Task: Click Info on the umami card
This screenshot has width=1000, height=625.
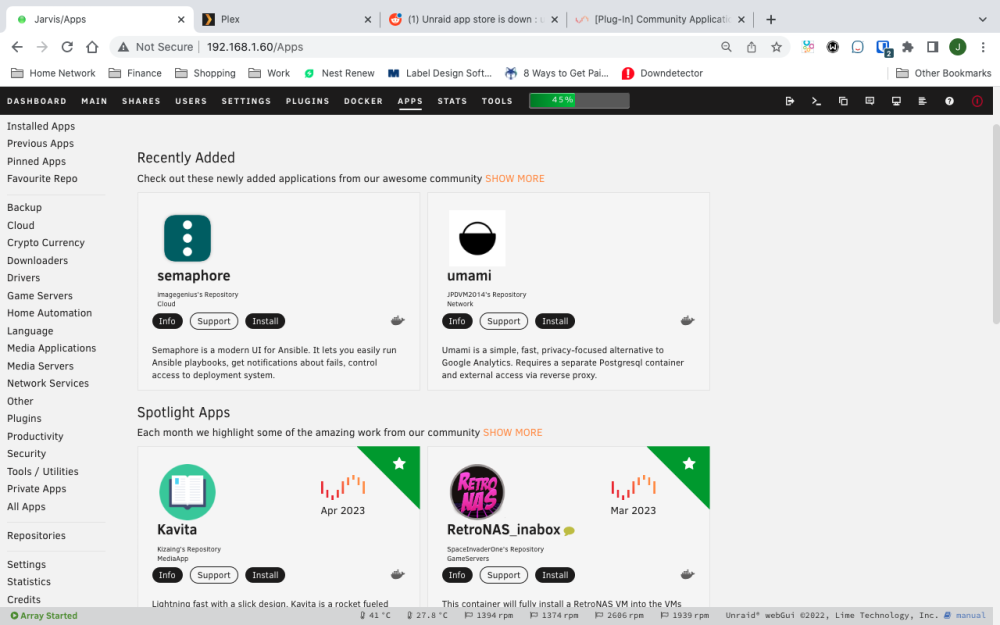Action: 457,321
